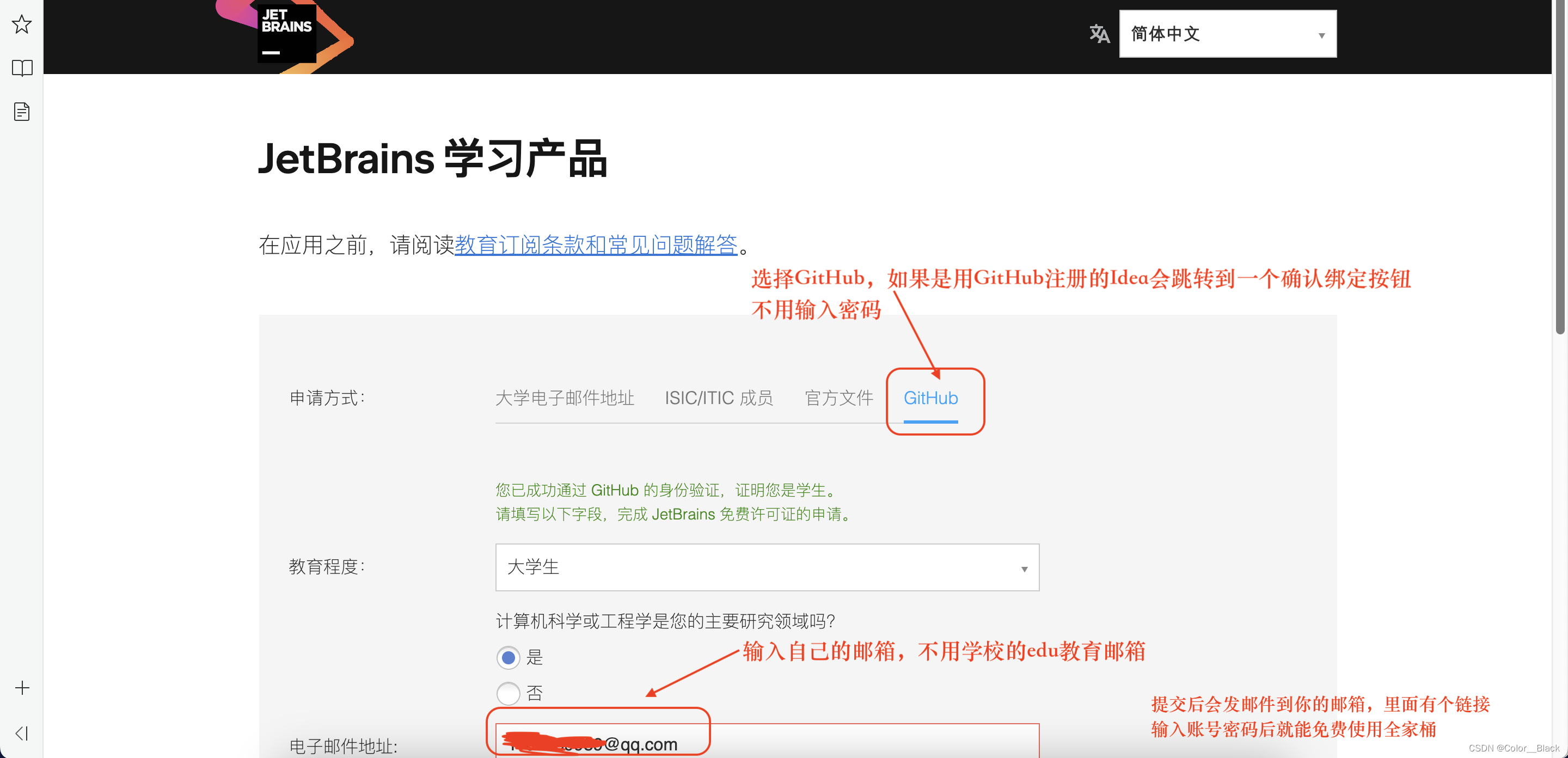Viewport: 1568px width, 758px height.
Task: Open the 教育程度 大学生 dropdown
Action: [767, 567]
